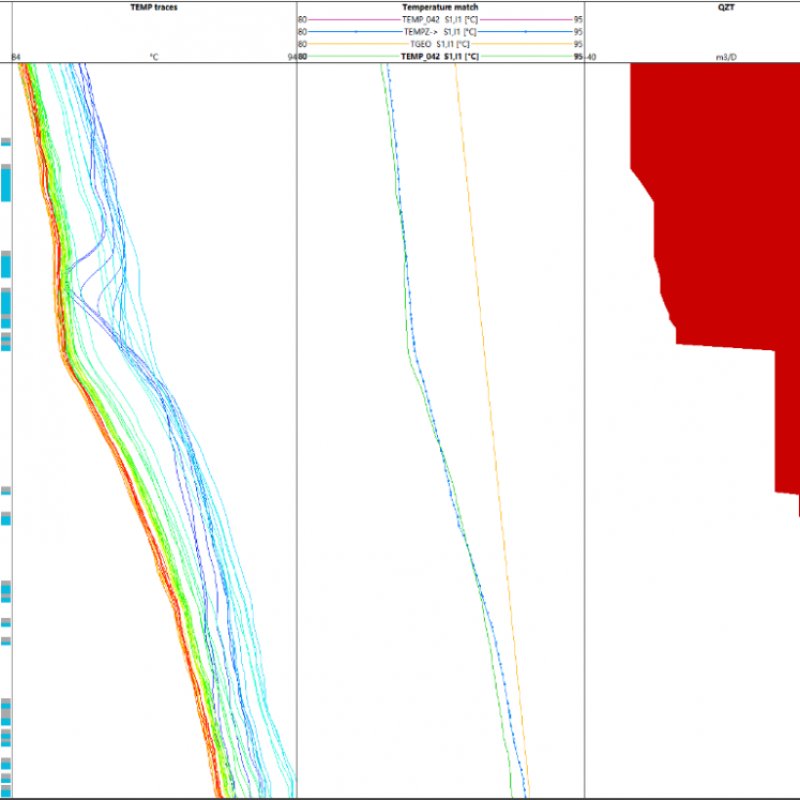This screenshot has height=800, width=800.
Task: Click the Temperature match track title
Action: [440, 6]
